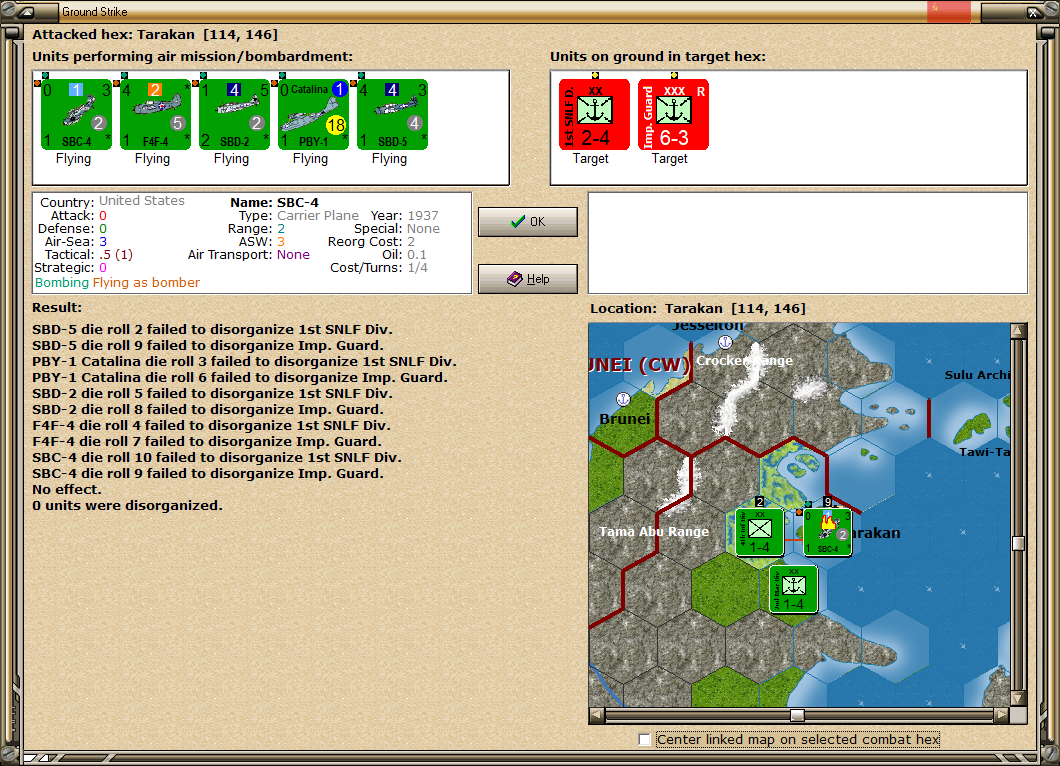Click the 'Year: 1937' value
This screenshot has width=1060, height=766.
[423, 216]
